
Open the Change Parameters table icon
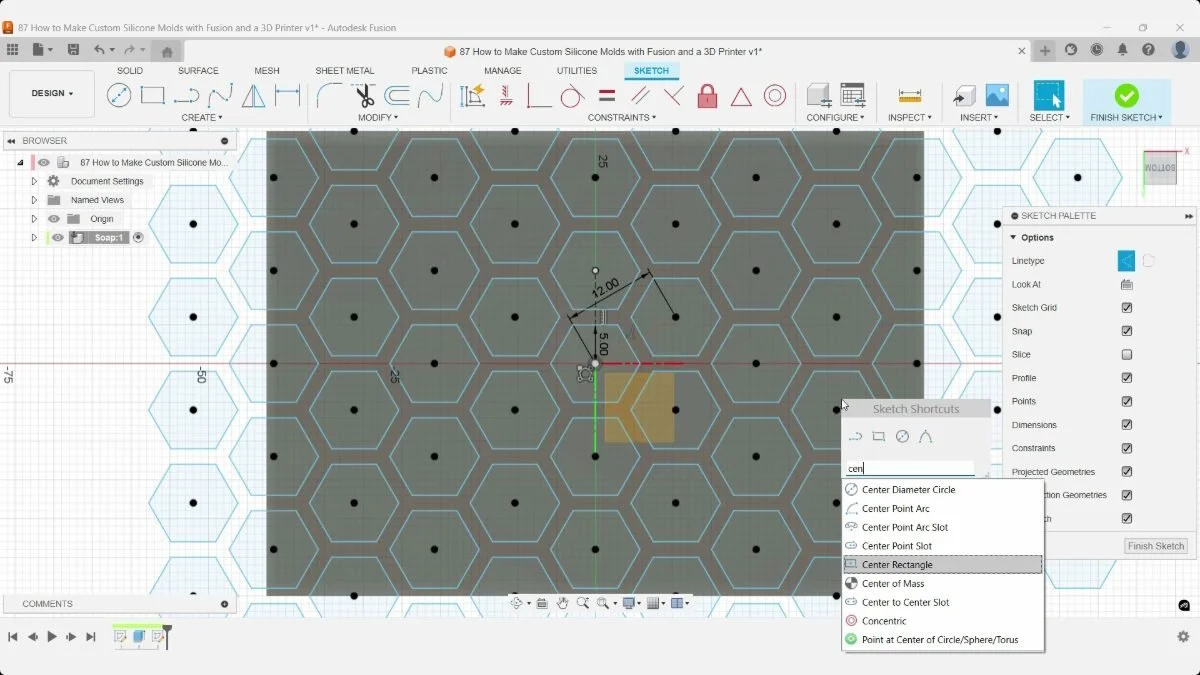click(x=852, y=95)
